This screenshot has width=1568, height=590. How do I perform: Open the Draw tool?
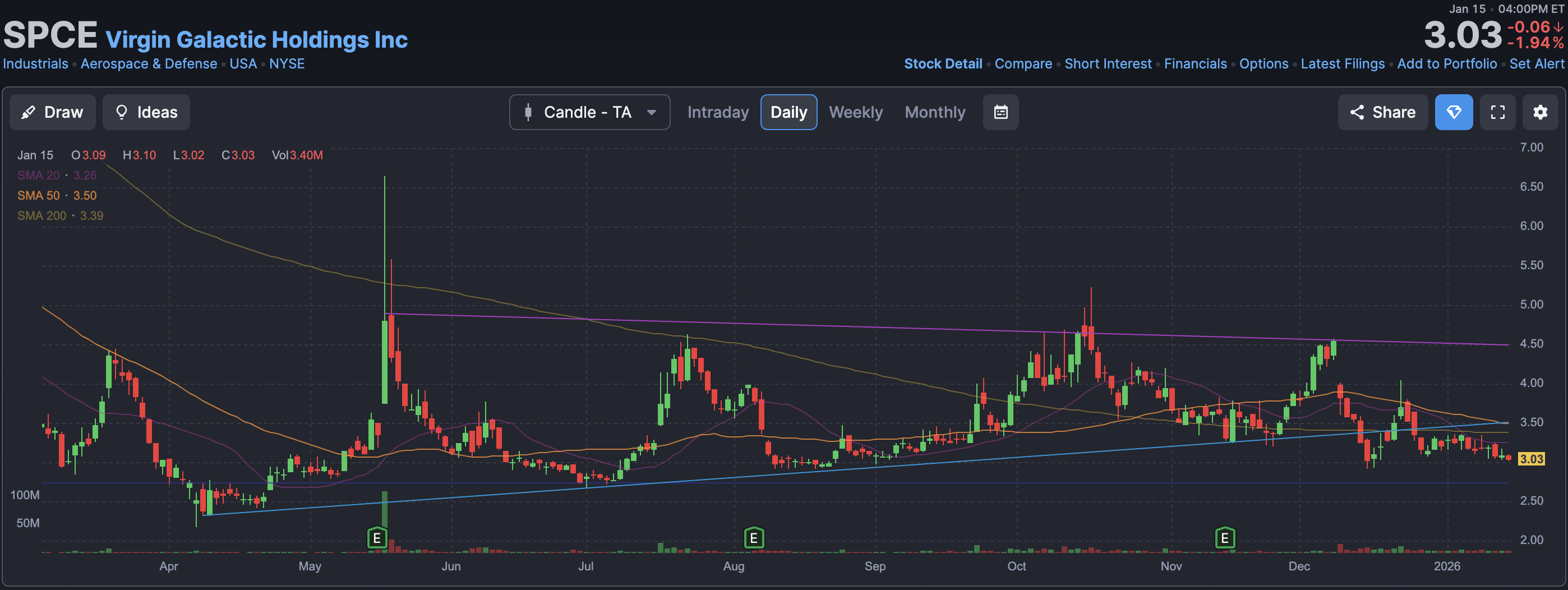tap(52, 112)
